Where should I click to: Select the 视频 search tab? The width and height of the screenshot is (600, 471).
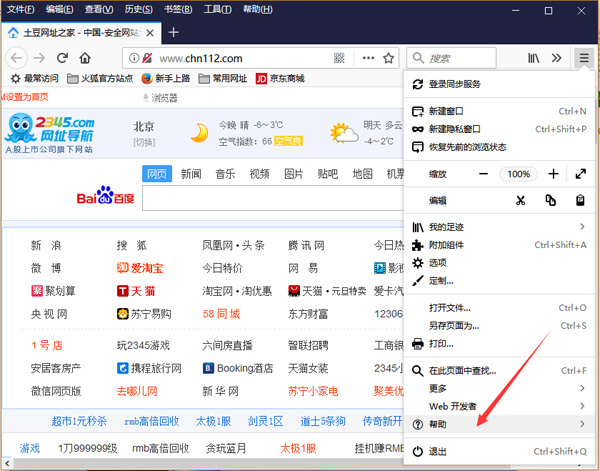pyautogui.click(x=259, y=174)
